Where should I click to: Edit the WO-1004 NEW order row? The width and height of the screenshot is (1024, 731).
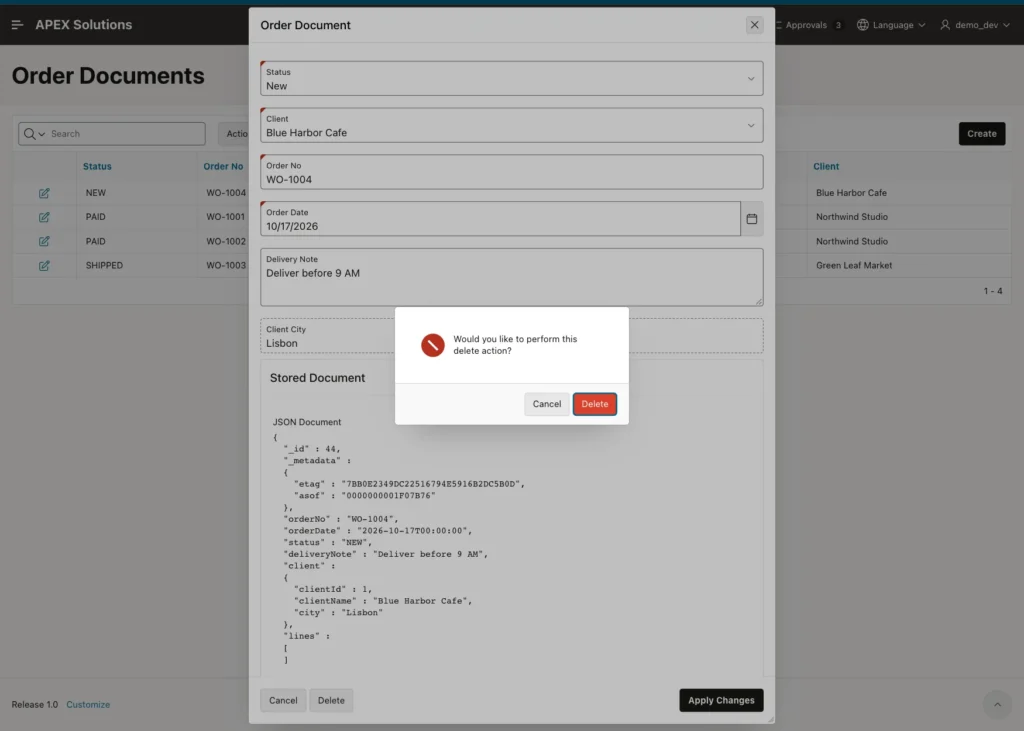44,193
